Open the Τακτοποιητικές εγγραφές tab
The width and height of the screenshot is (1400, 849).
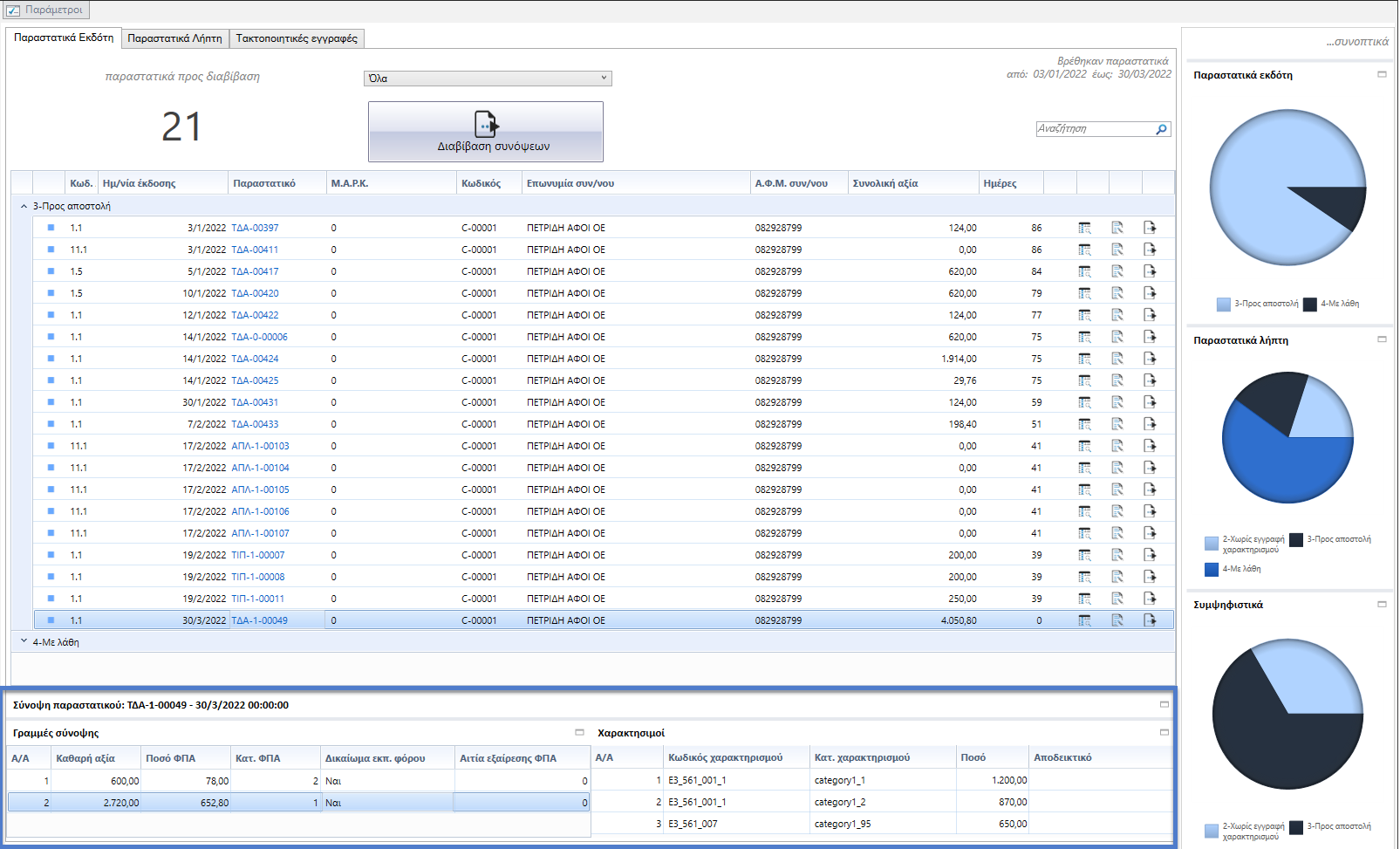tap(297, 38)
